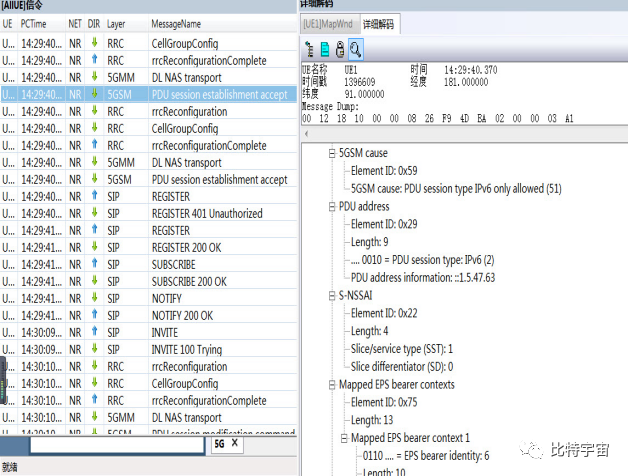Select 'Length: 13' tree entry

pyautogui.click(x=372, y=420)
